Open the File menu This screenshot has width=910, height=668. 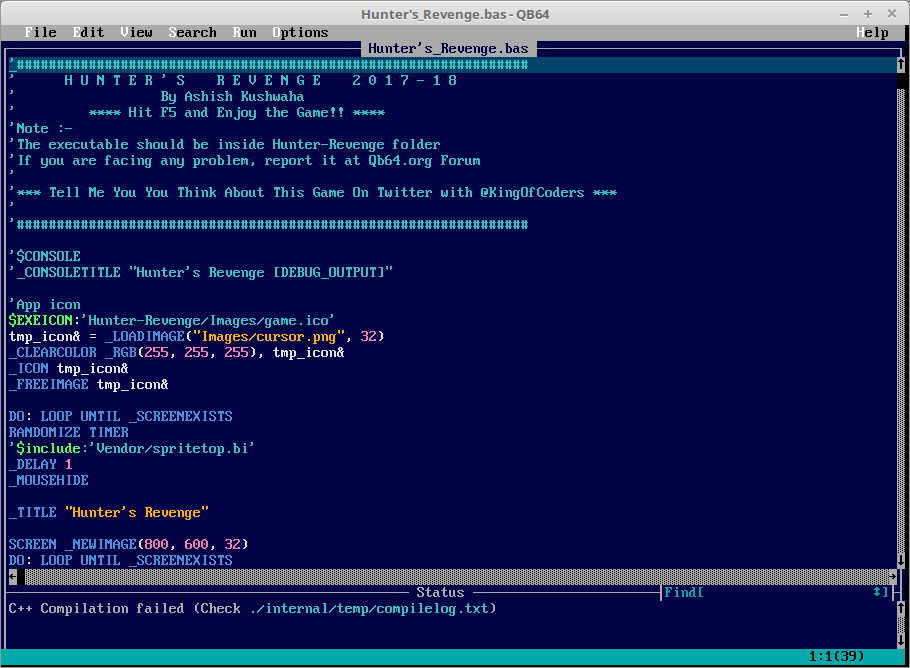tap(40, 32)
